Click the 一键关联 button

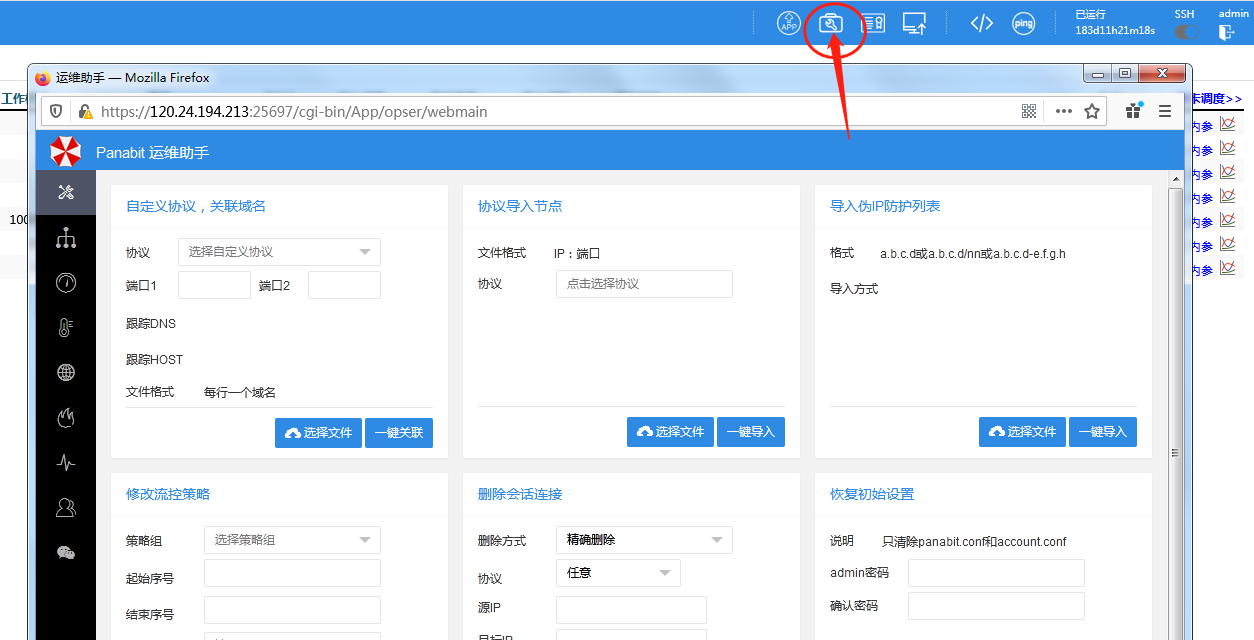[x=399, y=433]
